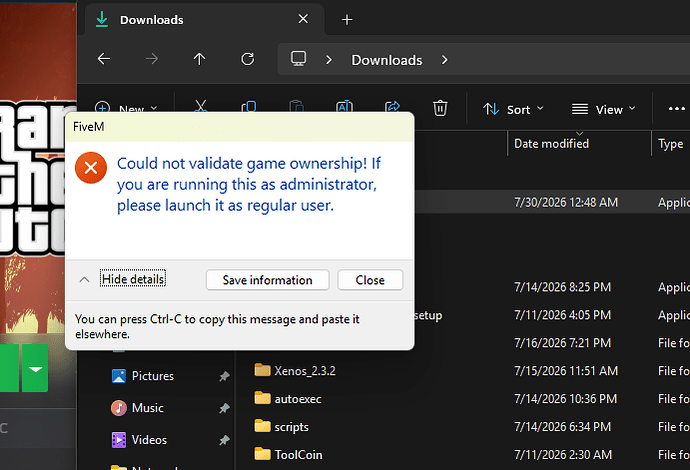
Task: Click the Forward arrow in File Explorer
Action: pos(152,59)
